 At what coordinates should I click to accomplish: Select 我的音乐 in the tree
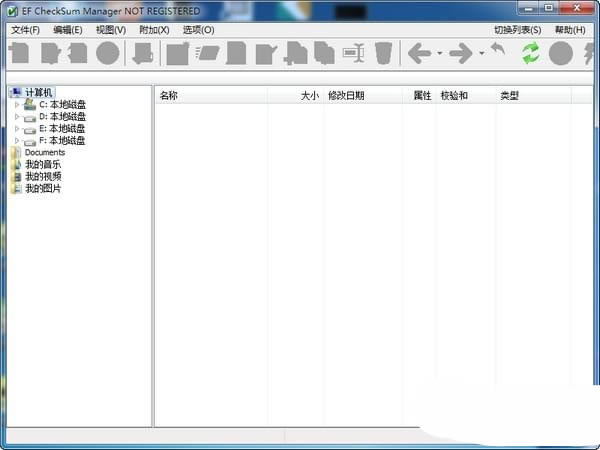pos(43,165)
